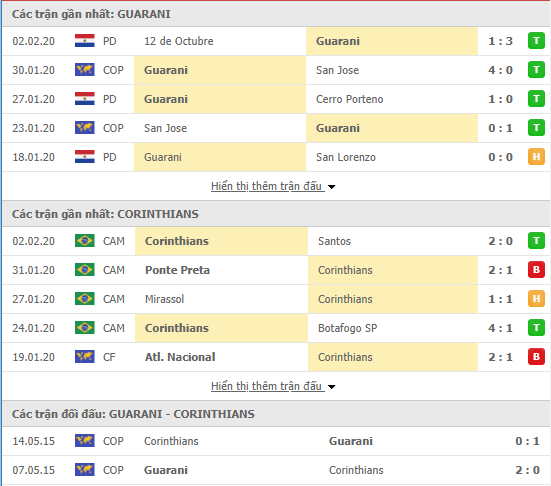Click dropdown arrow beside Guarani show-more link
This screenshot has height=486, width=551.
tap(331, 187)
